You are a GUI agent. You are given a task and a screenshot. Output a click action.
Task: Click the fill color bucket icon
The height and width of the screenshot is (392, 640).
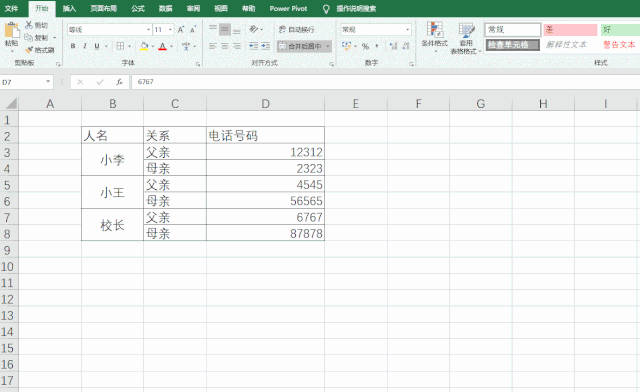(x=144, y=46)
